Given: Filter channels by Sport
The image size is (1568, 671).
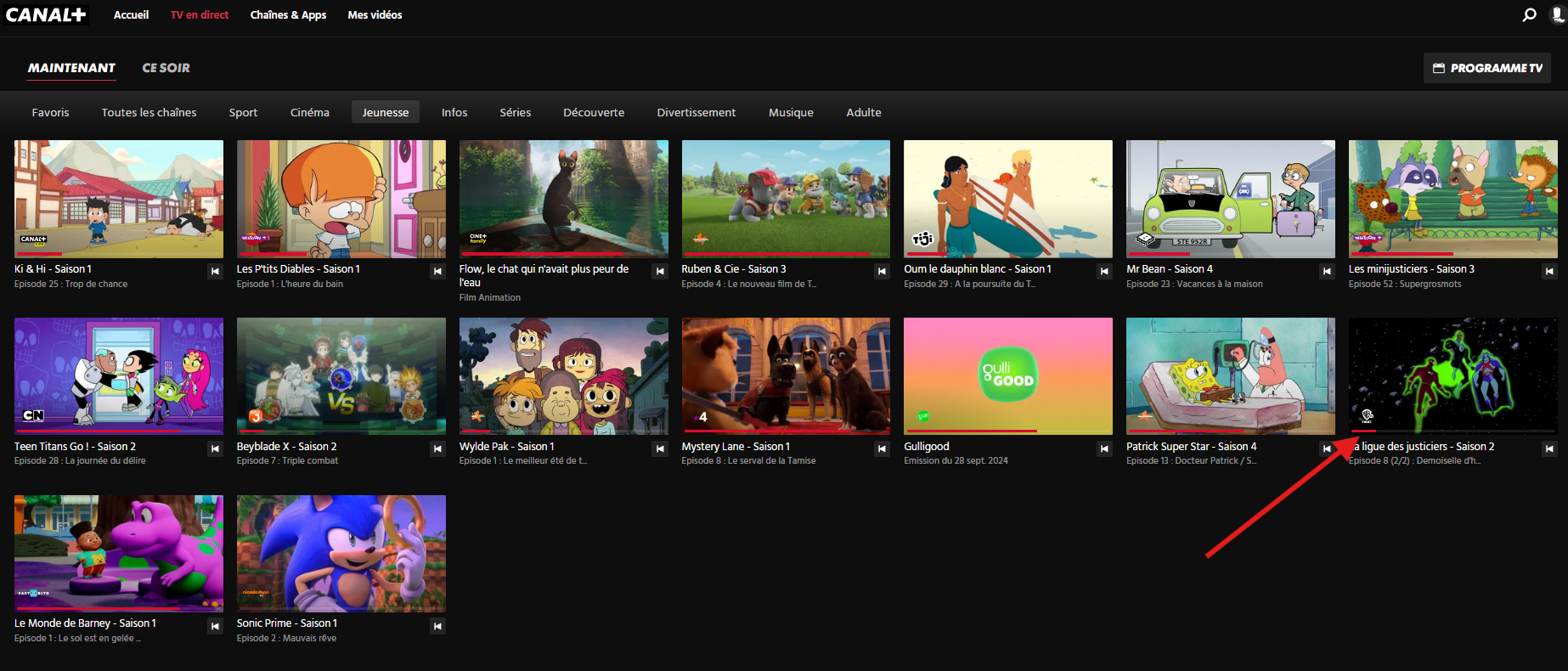Looking at the screenshot, I should pyautogui.click(x=243, y=112).
